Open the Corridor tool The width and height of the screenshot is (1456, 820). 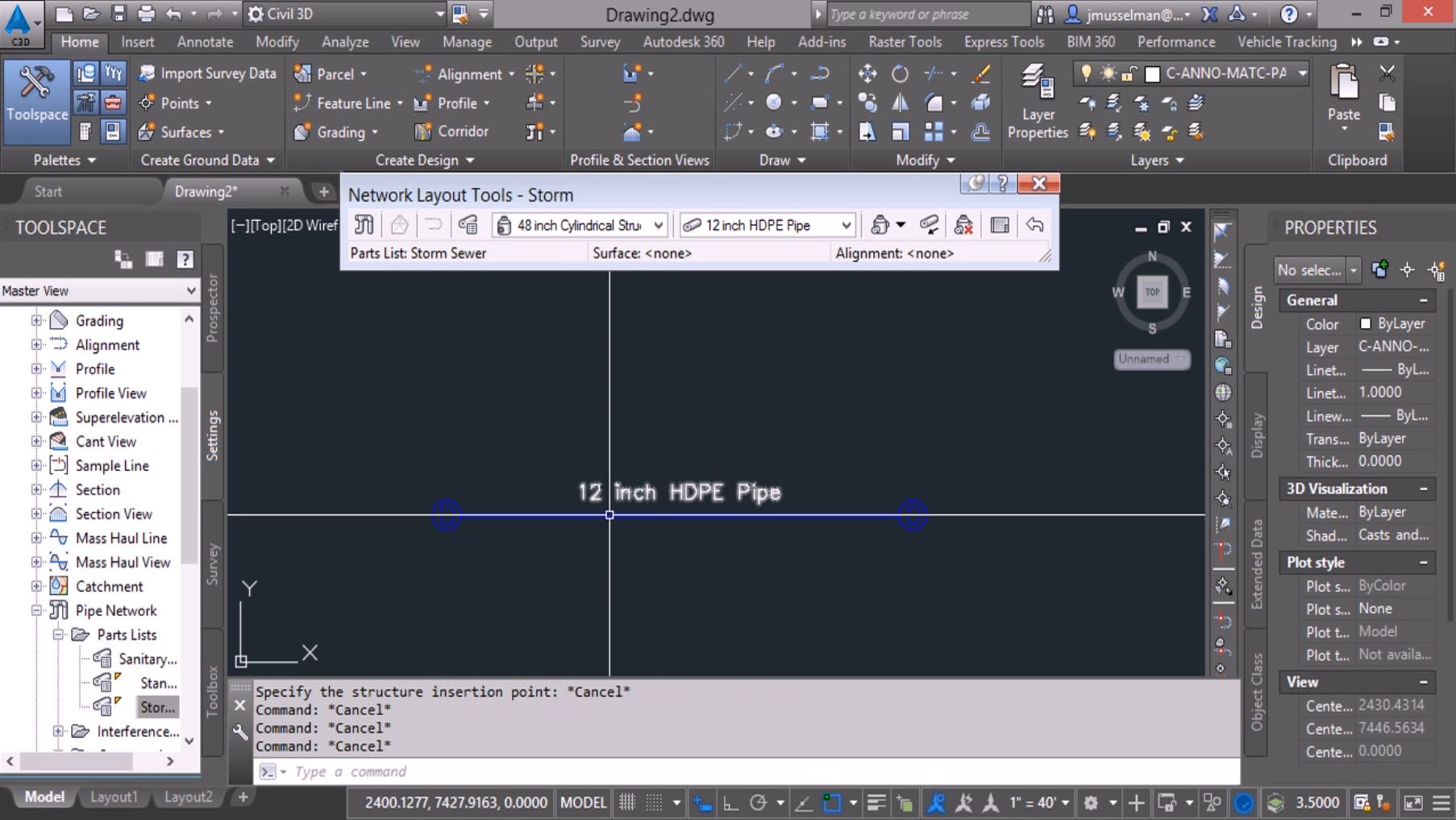451,131
